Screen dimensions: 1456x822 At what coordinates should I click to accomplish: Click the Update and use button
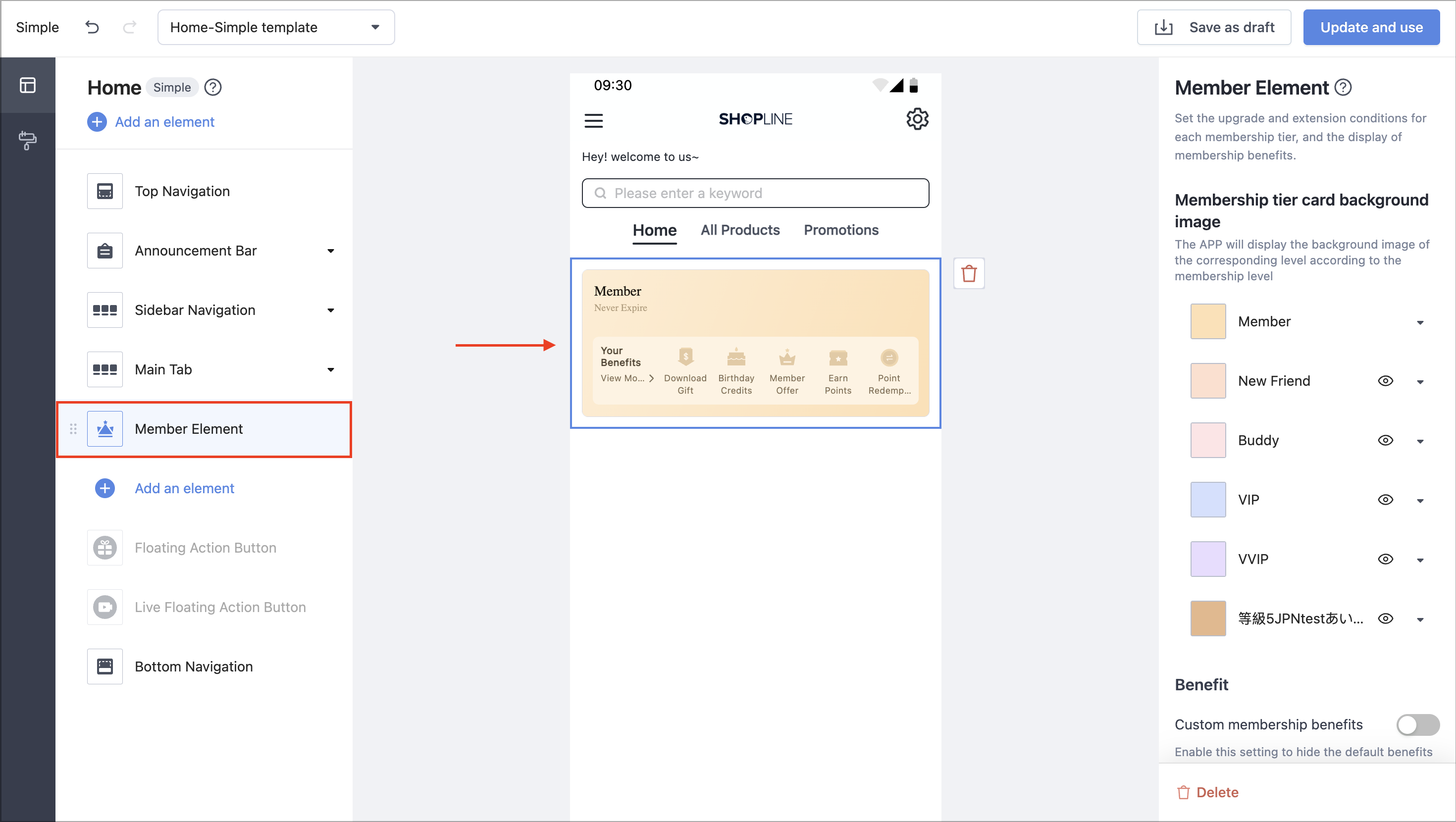coord(1371,27)
